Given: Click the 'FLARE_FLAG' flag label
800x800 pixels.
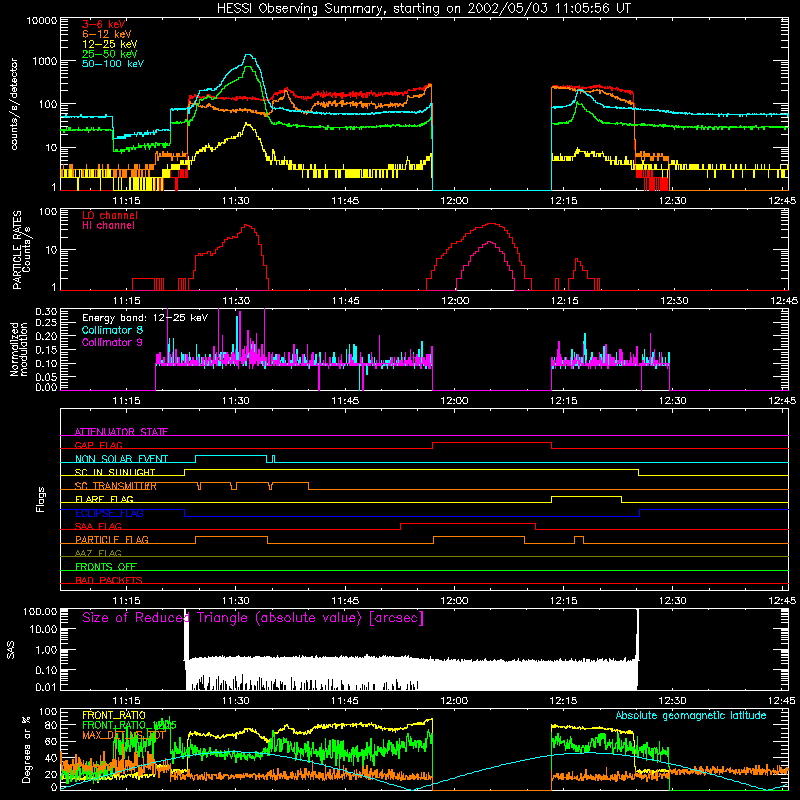Looking at the screenshot, I should point(104,499).
